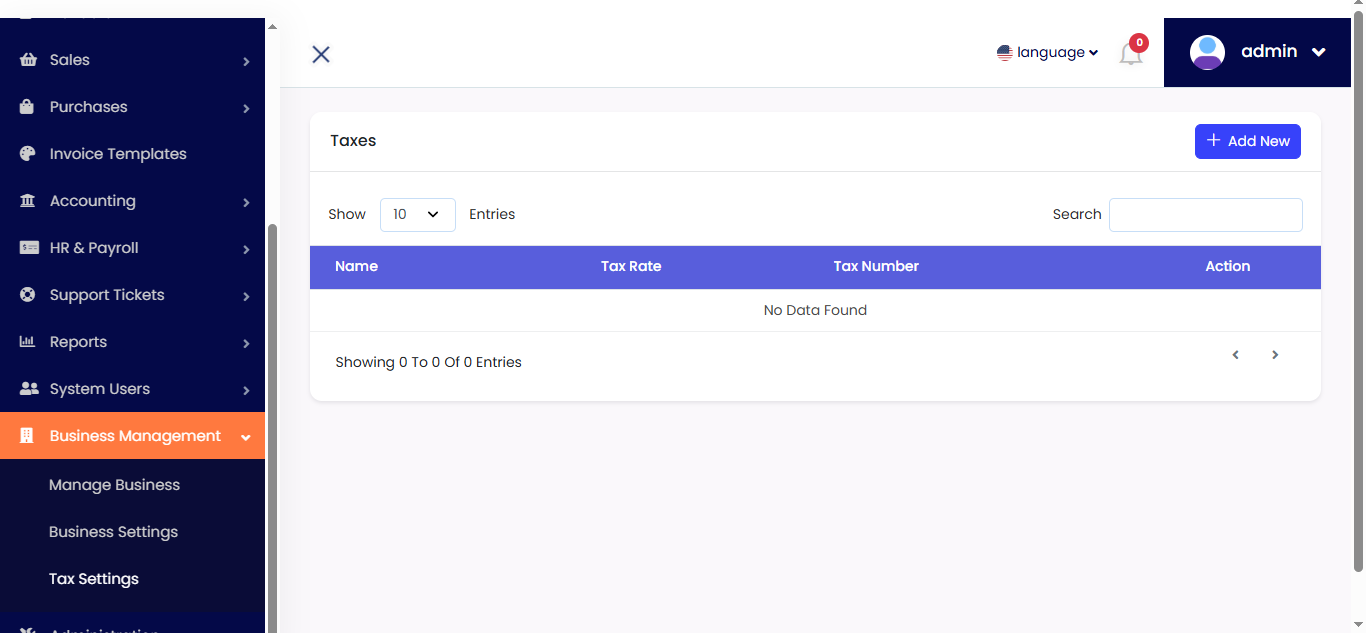Open Business Settings submenu item

pyautogui.click(x=114, y=532)
